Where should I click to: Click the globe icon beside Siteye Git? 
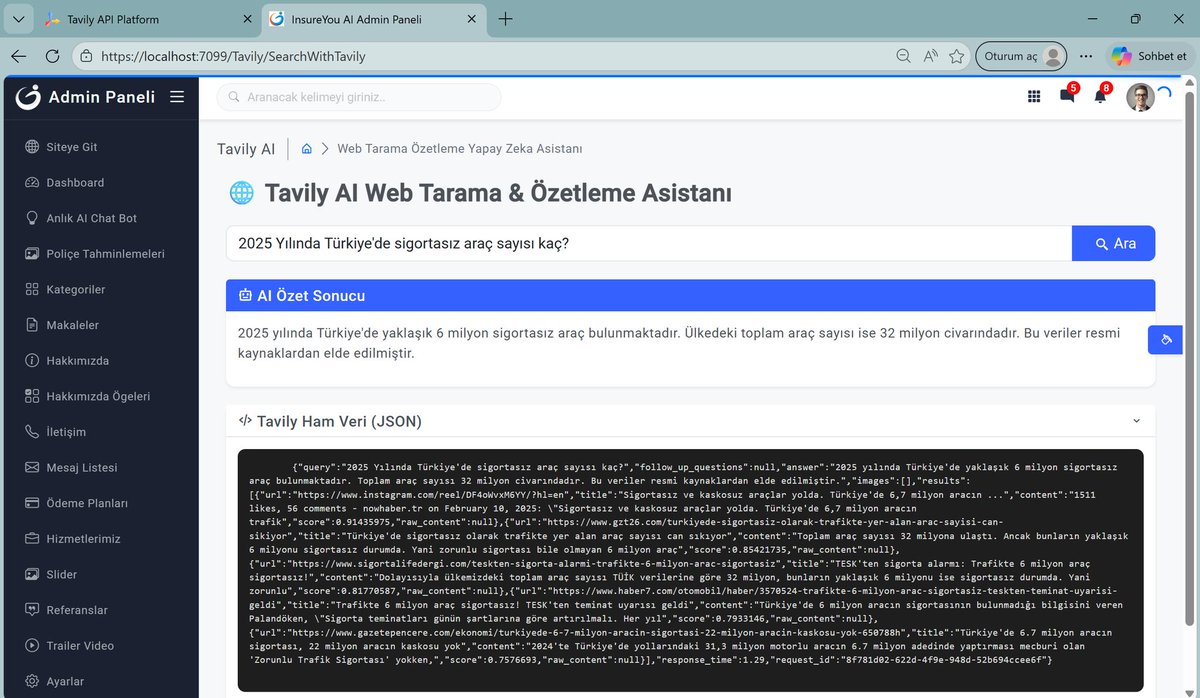point(32,147)
